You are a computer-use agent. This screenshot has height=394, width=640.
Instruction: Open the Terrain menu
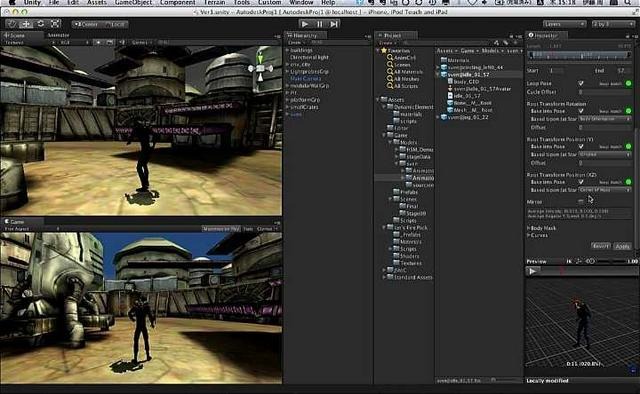214,2
